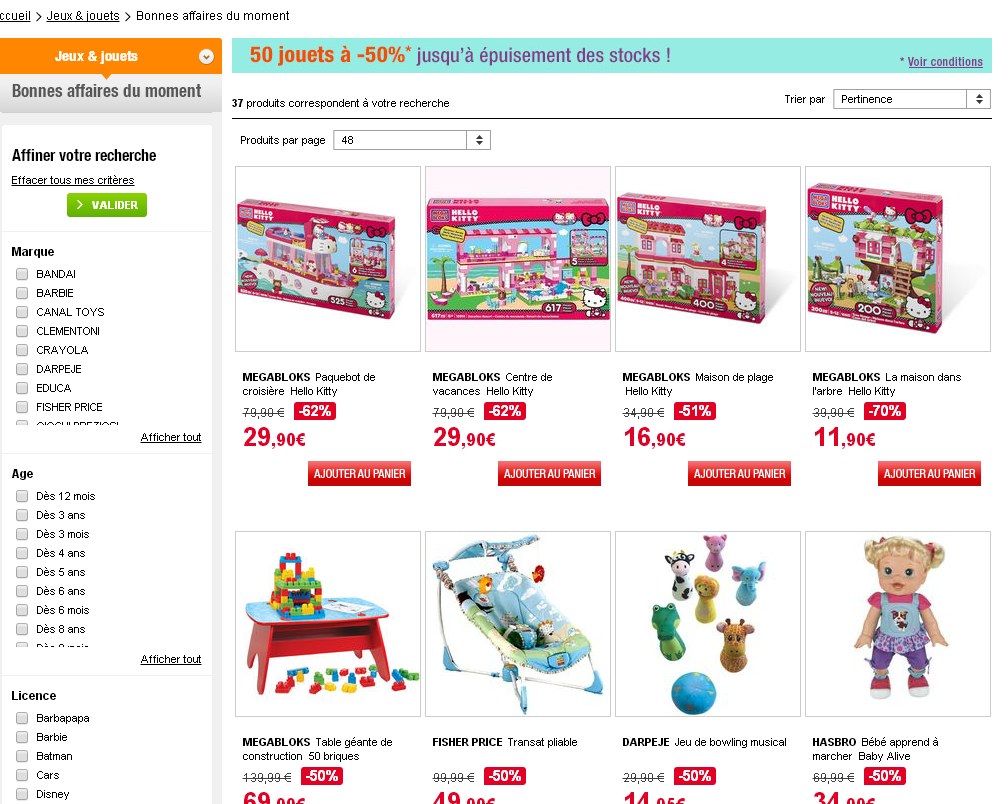Select the Batman licence checkbox
Viewport: 1008px width, 804px height.
tap(22, 756)
